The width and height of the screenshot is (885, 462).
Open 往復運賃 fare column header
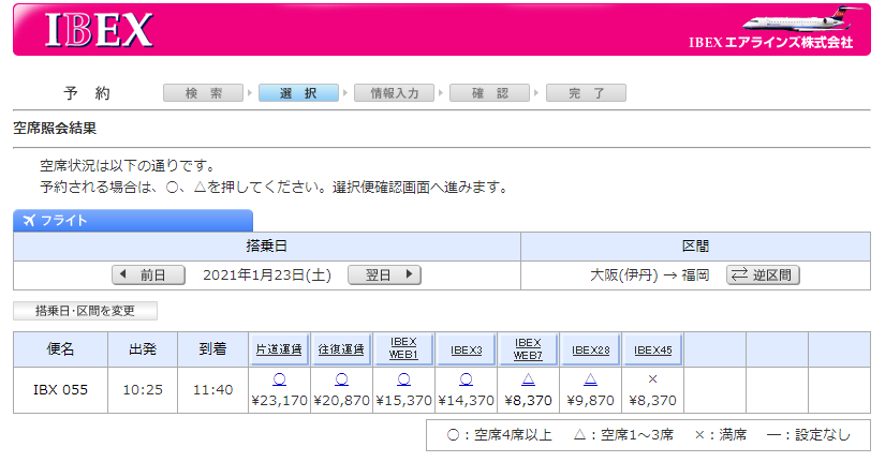tap(341, 350)
